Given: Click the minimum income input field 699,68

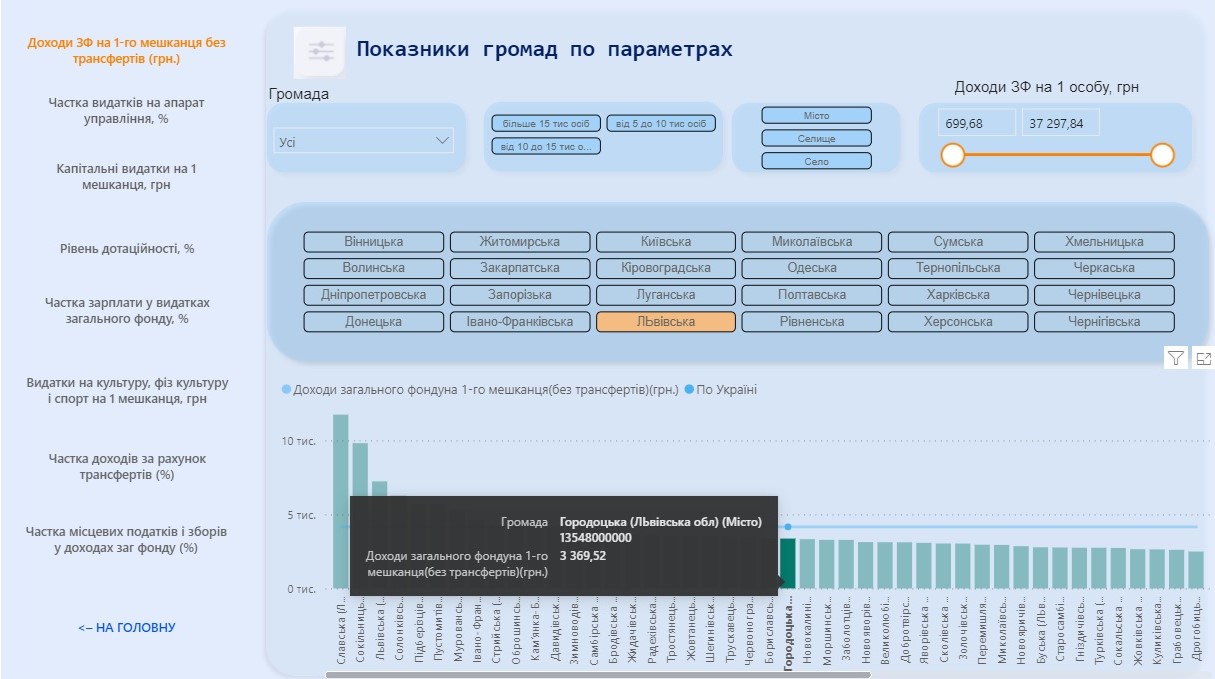Looking at the screenshot, I should coord(975,123).
